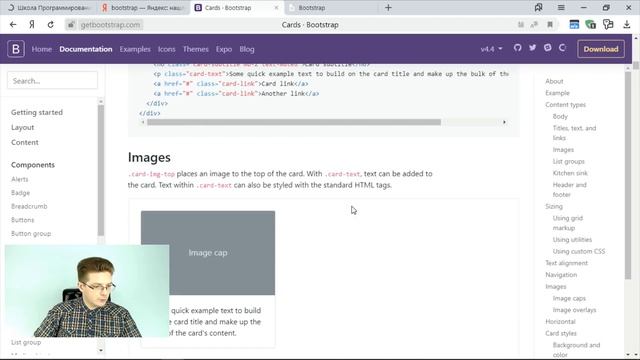Collapse Components section in sidebar

[x=33, y=165]
